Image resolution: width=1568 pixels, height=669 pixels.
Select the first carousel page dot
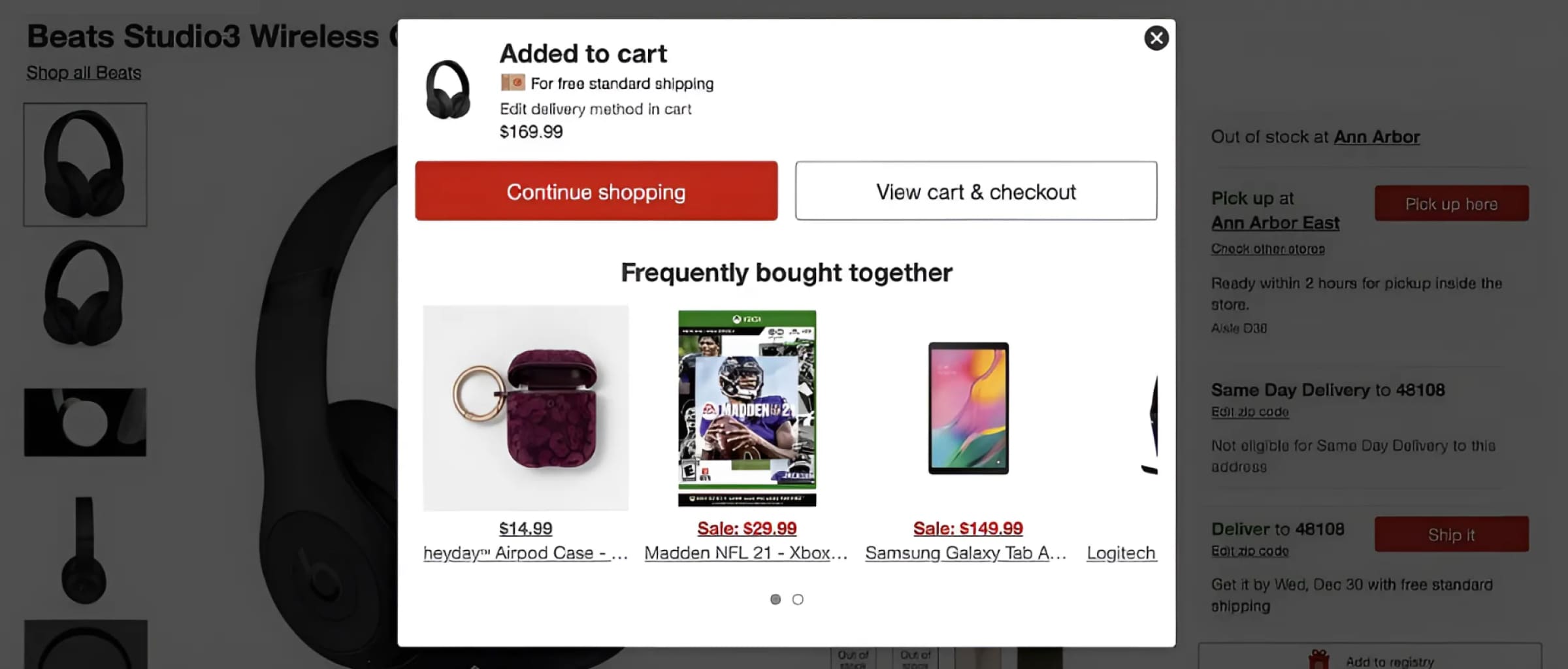[776, 599]
